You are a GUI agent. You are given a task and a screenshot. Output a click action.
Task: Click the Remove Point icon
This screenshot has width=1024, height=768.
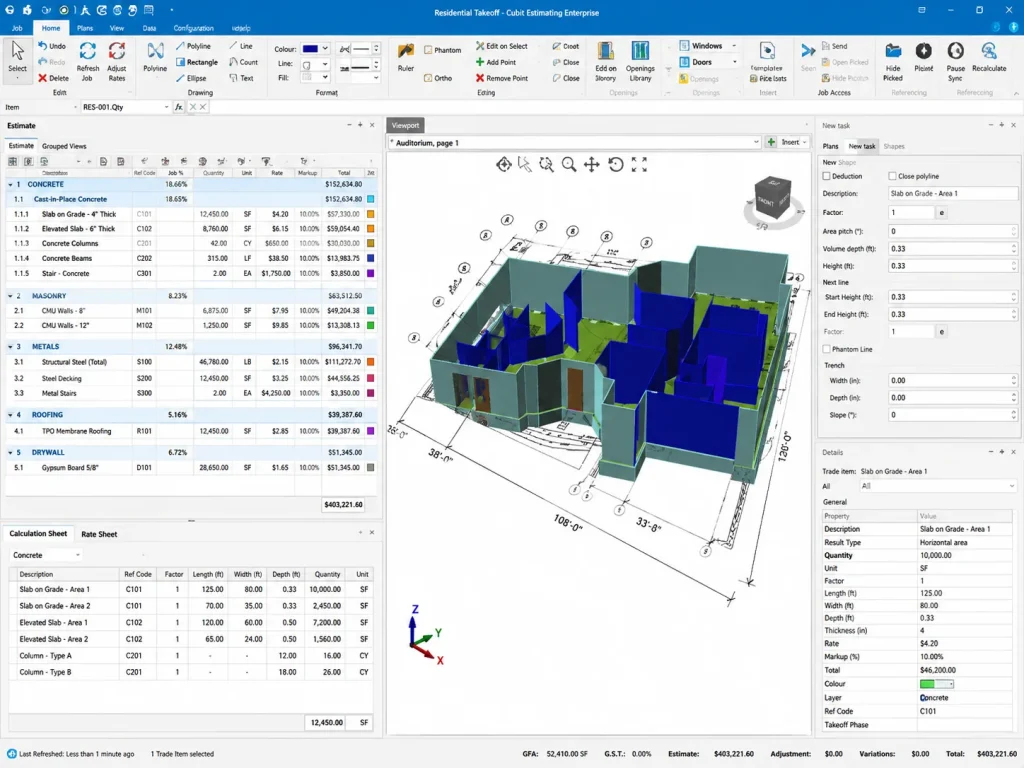480,78
